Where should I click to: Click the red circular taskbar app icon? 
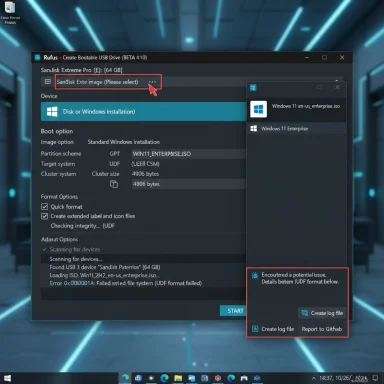(x=218, y=378)
